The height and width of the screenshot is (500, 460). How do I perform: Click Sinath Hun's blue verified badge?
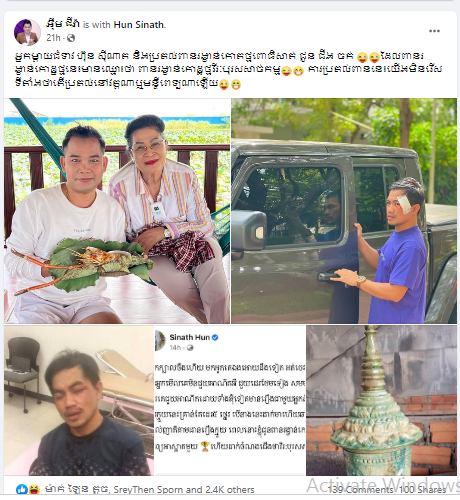coord(215,337)
